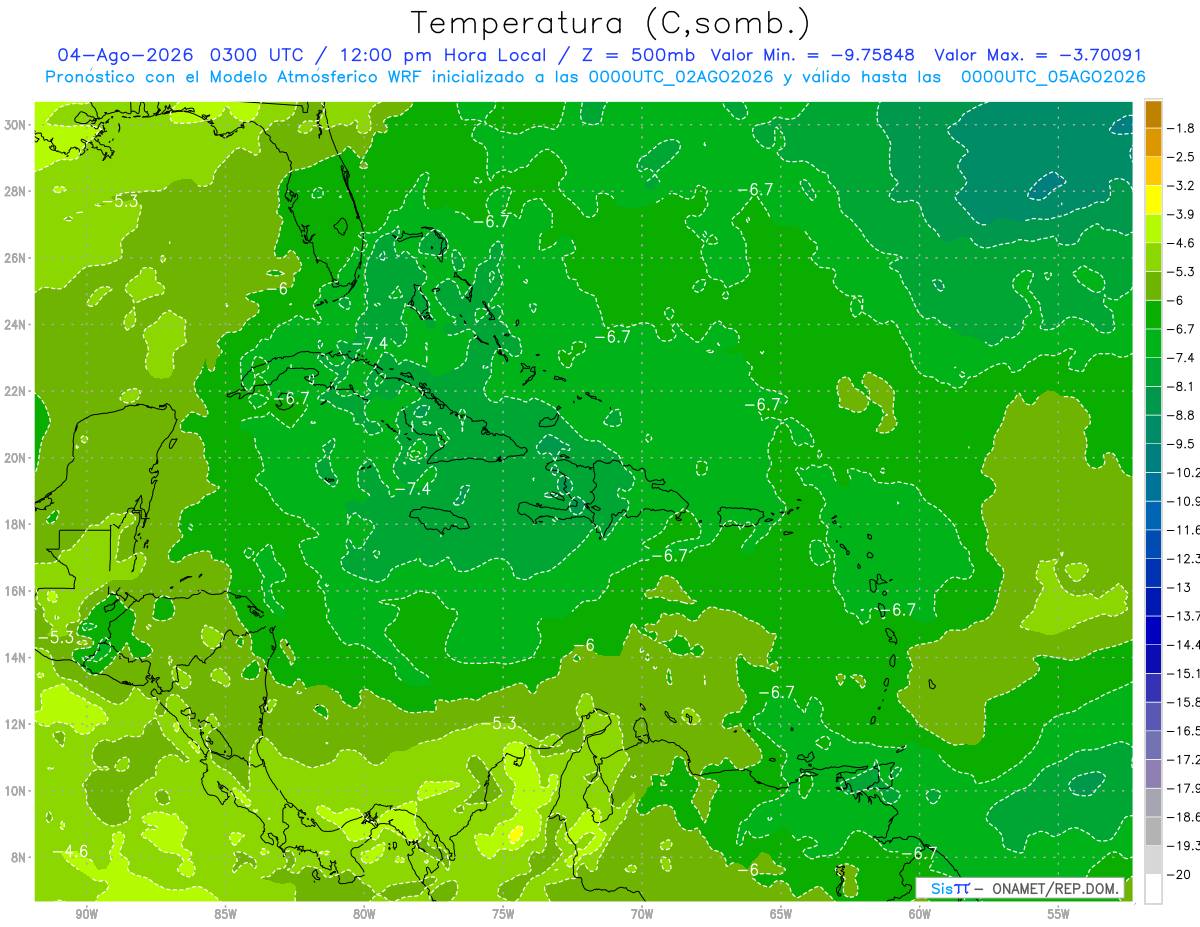Select the forecast date '04-Ago-2026'
This screenshot has height=927, width=1200.
point(127,55)
